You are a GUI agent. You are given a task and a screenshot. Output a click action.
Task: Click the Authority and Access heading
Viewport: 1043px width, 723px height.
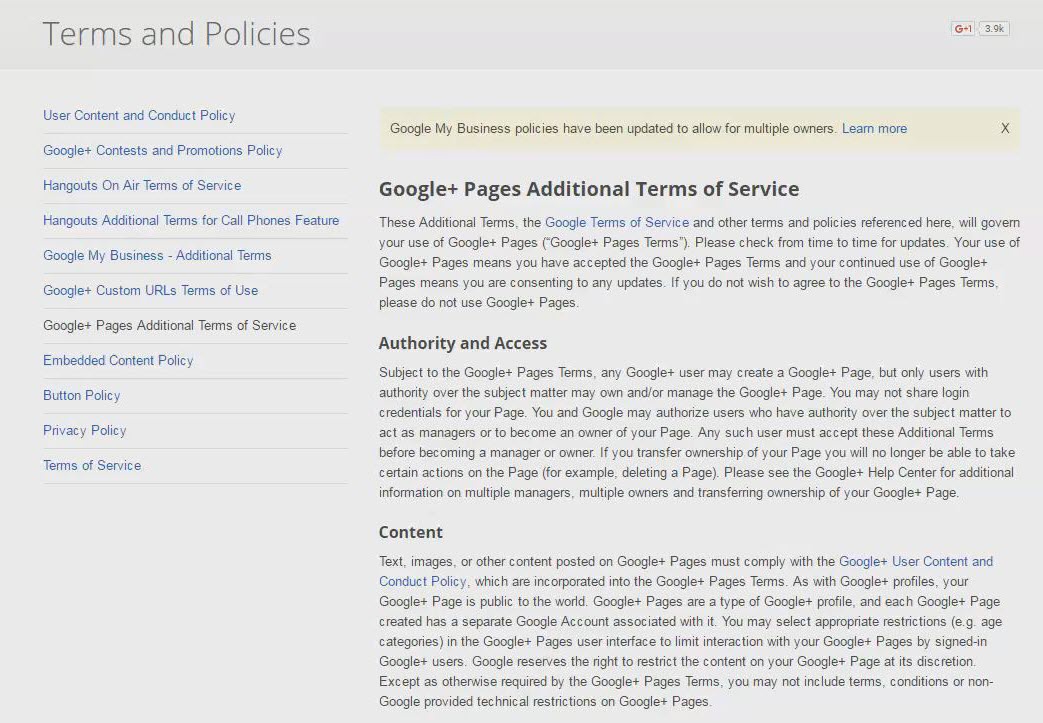463,343
